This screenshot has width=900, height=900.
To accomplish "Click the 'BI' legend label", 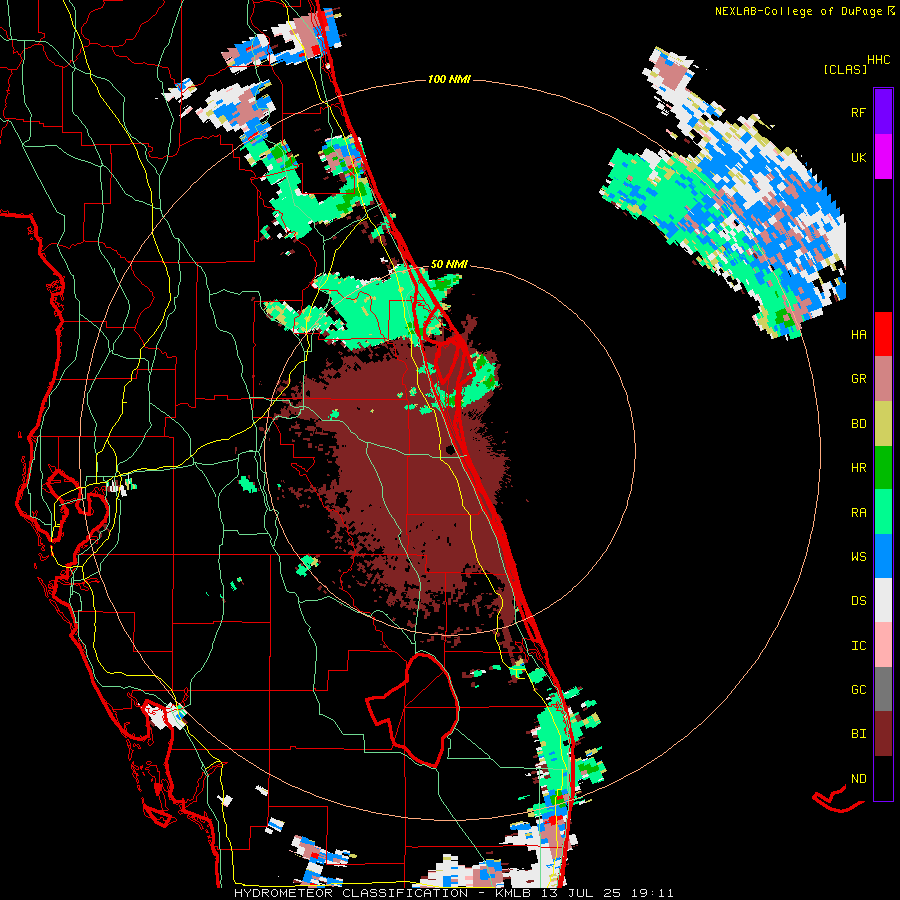I will 858,734.
